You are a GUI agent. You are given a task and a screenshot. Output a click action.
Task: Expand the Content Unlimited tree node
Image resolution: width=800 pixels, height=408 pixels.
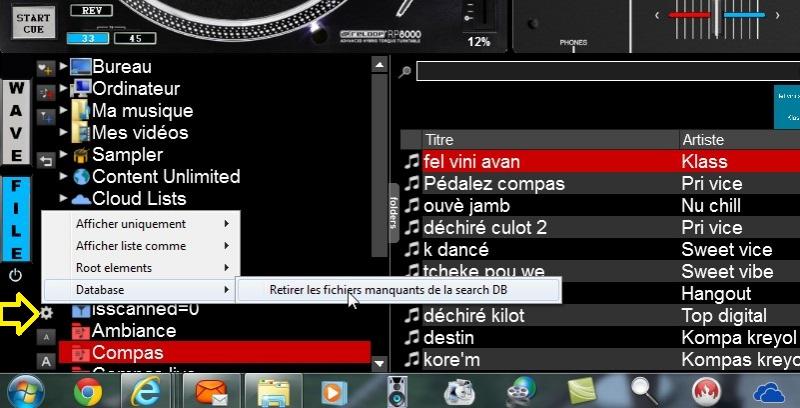point(63,176)
